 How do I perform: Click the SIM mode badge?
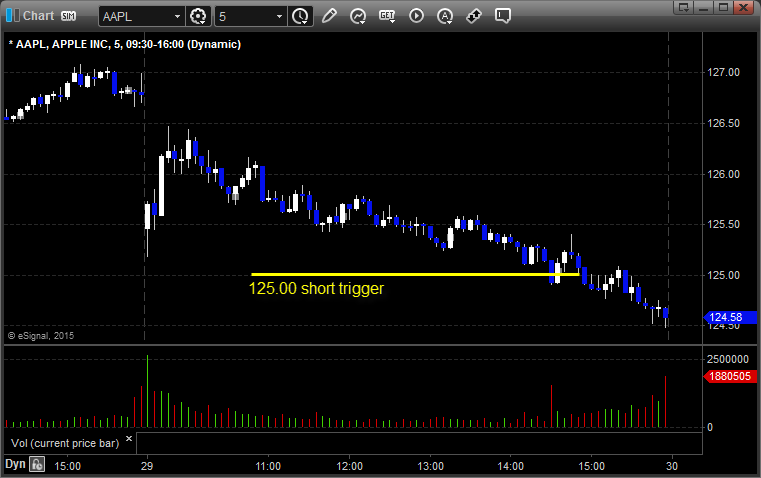(x=68, y=16)
